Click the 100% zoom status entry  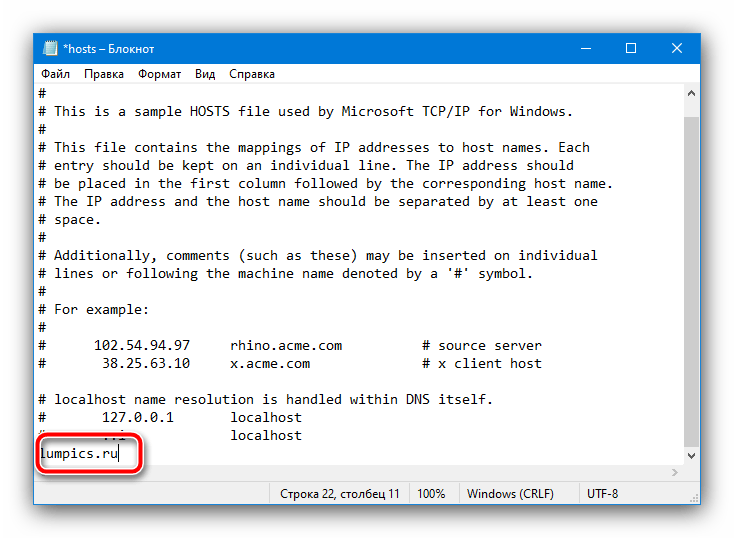coord(431,494)
